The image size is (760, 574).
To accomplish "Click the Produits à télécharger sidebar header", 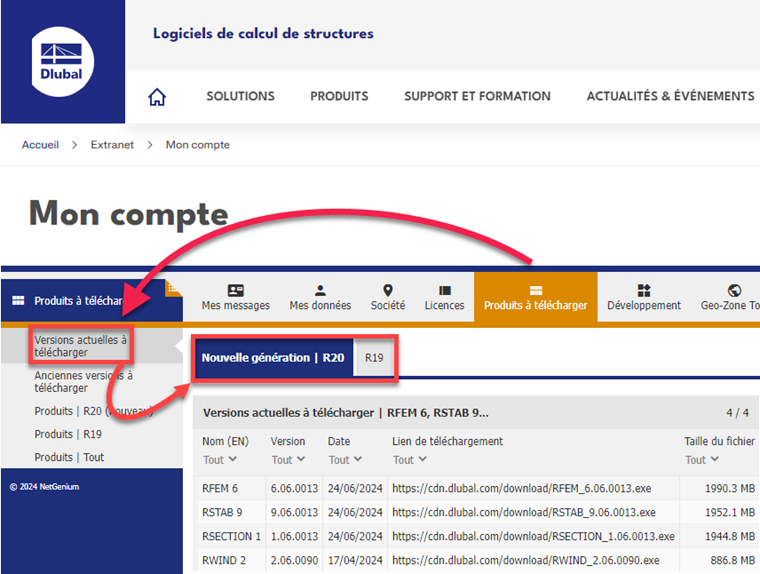I will [x=91, y=301].
